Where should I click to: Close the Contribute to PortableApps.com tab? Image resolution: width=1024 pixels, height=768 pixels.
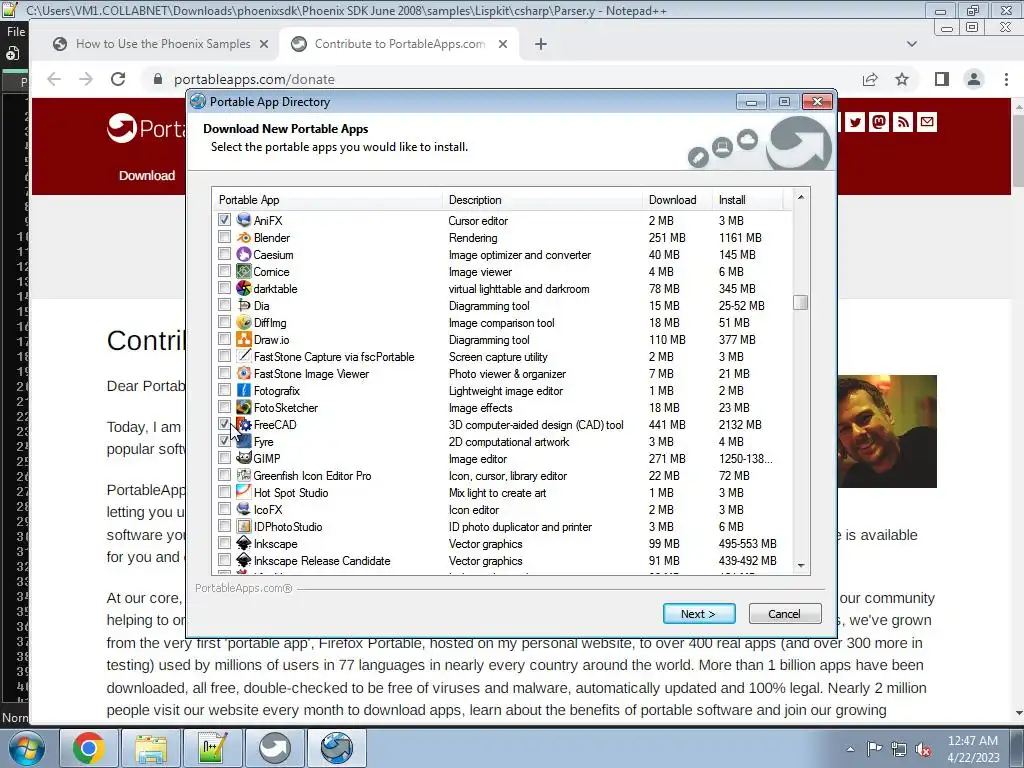(x=503, y=44)
